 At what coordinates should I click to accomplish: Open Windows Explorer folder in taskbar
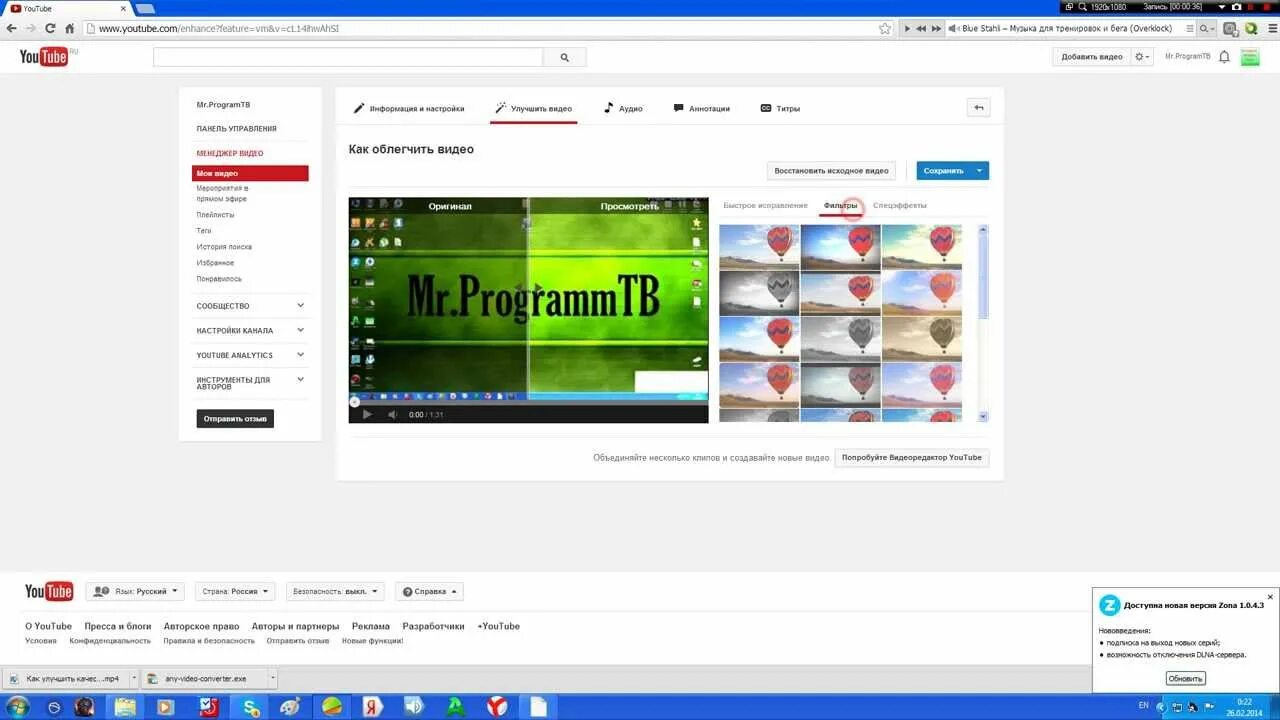click(125, 707)
